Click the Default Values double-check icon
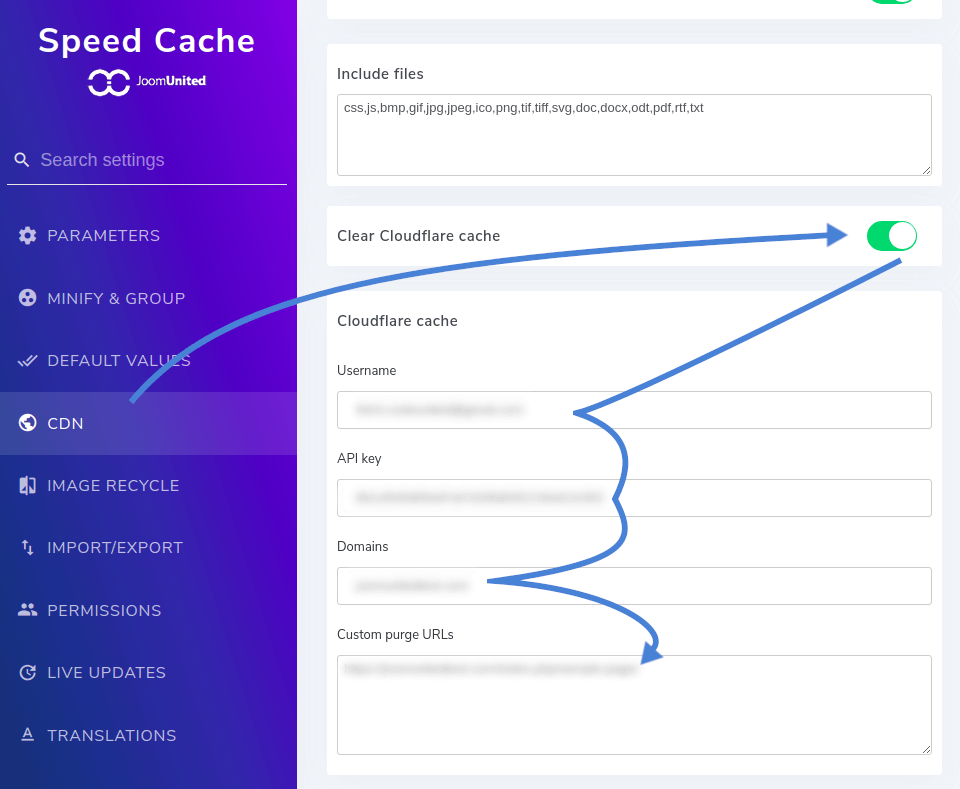960x789 pixels. 28,361
